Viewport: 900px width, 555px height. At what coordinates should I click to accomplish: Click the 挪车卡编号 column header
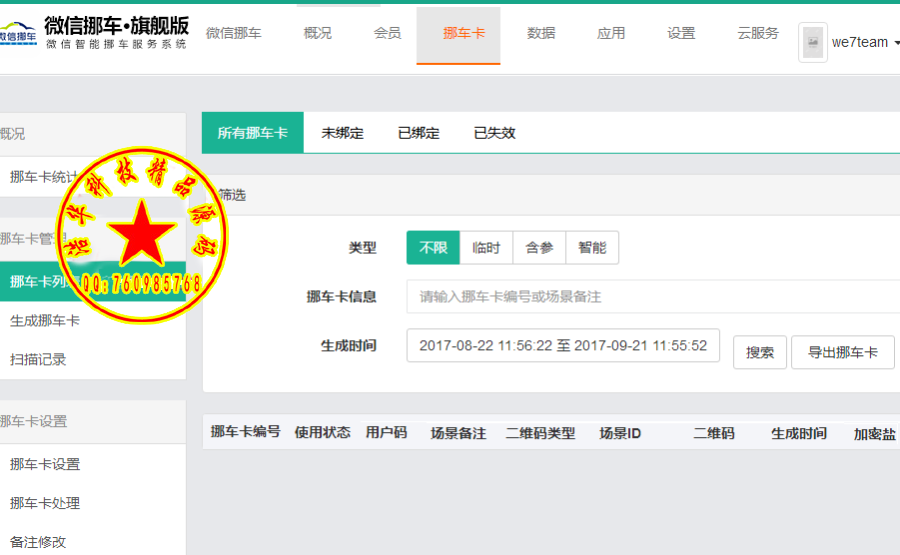click(x=245, y=432)
